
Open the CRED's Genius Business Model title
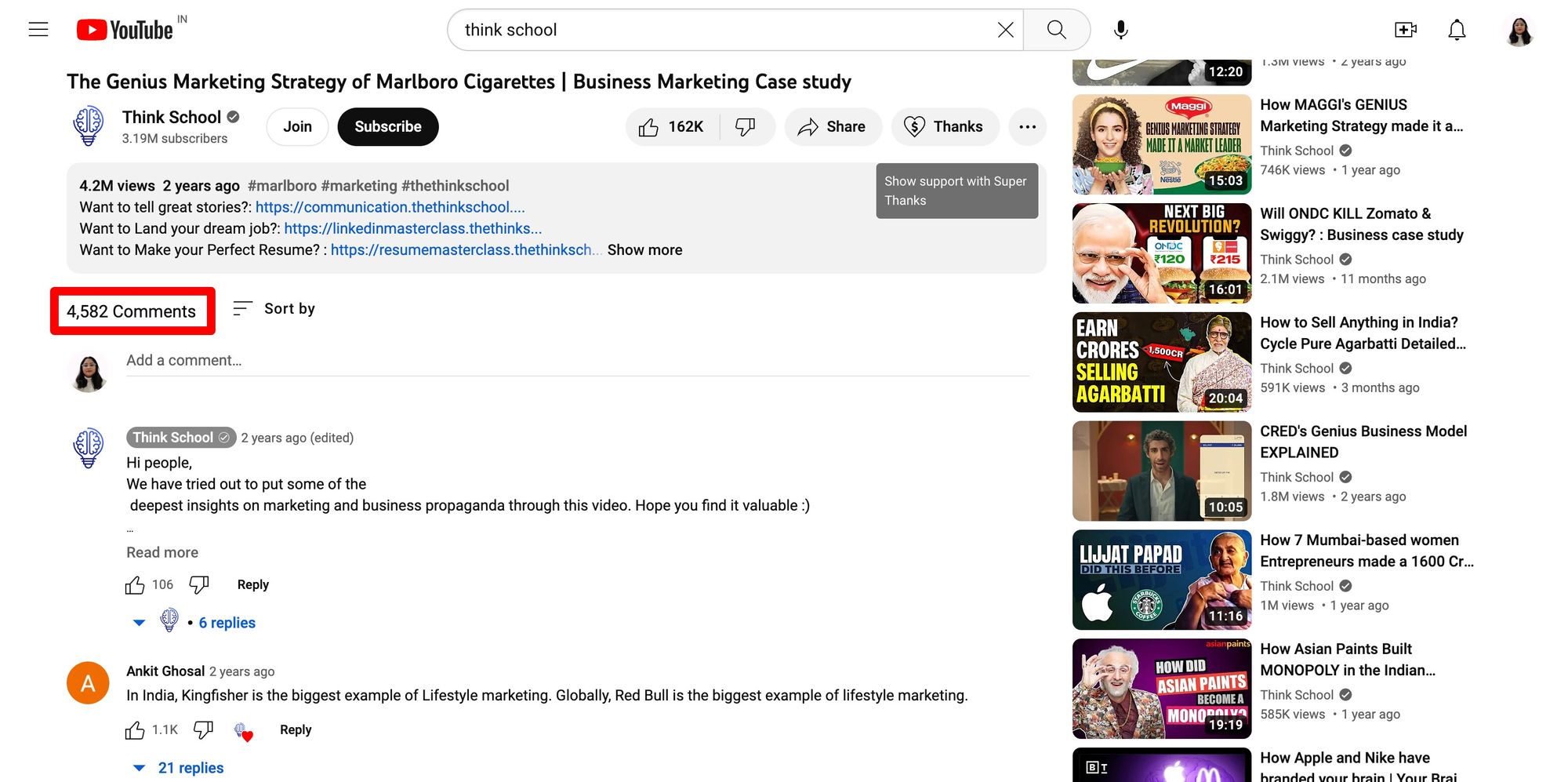(x=1363, y=442)
